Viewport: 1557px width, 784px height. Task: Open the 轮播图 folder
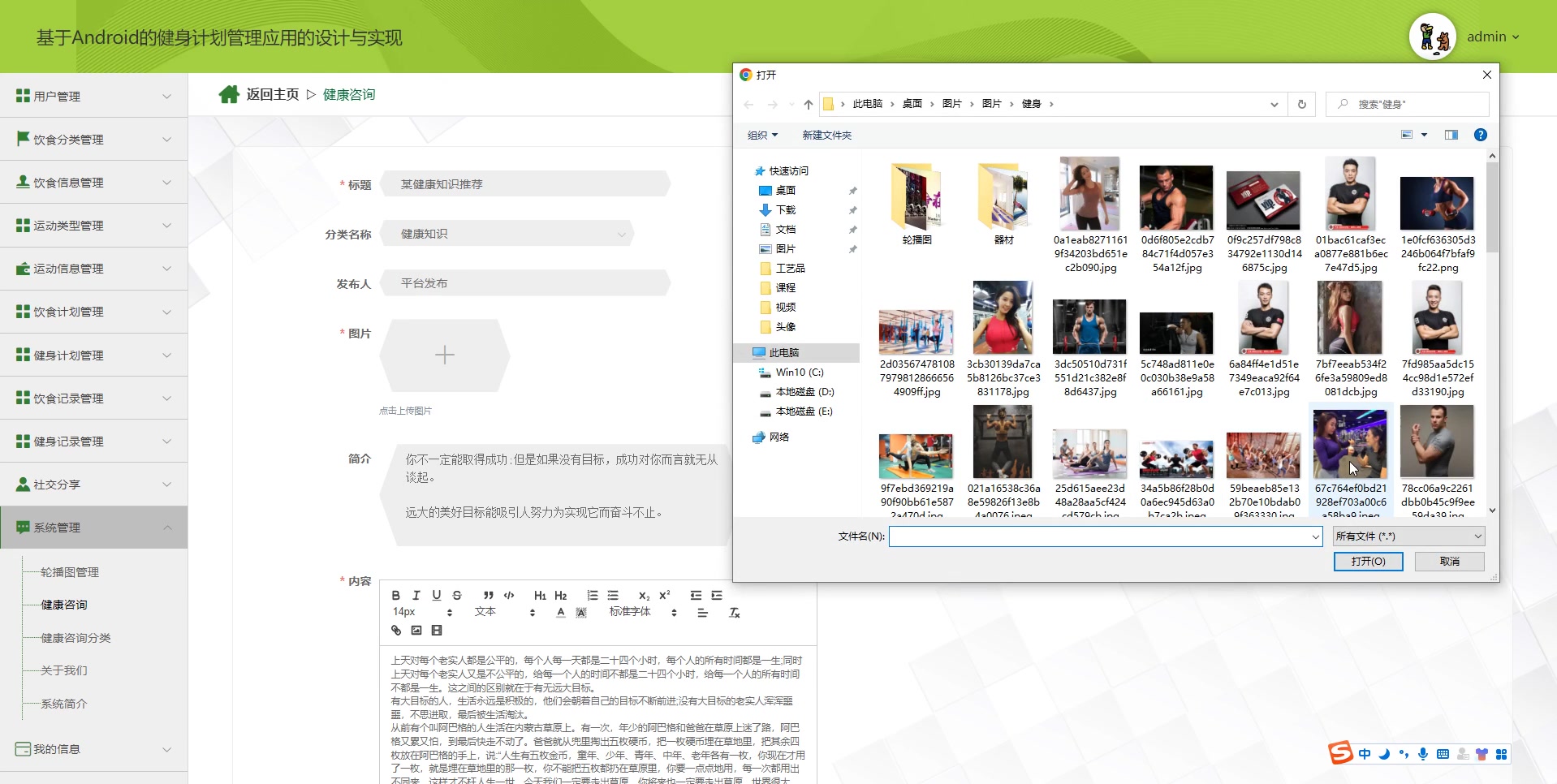[917, 205]
